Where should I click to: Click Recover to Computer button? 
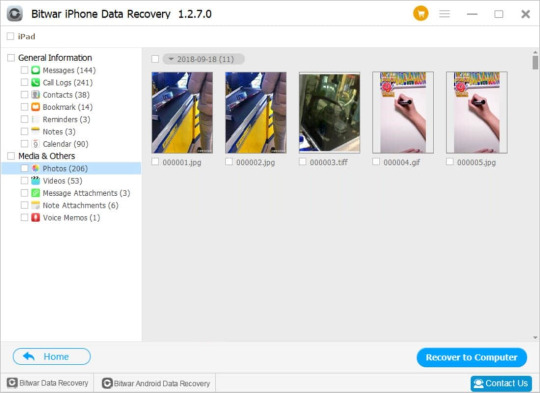tap(471, 357)
